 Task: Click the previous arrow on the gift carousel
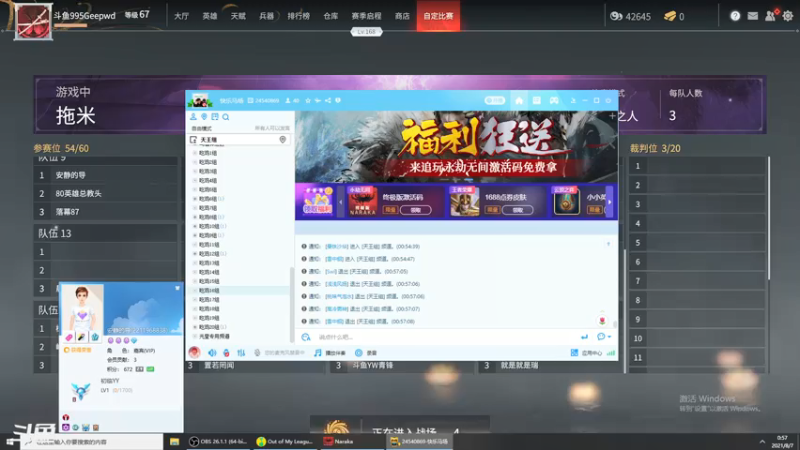[x=341, y=202]
